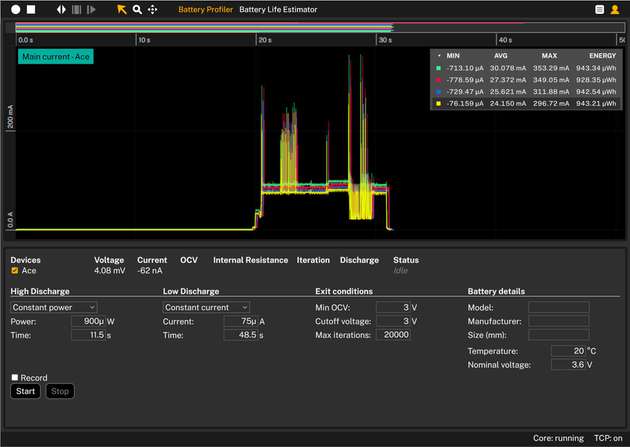
Task: Click the step left-right arrows icon
Action: pyautogui.click(x=60, y=9)
